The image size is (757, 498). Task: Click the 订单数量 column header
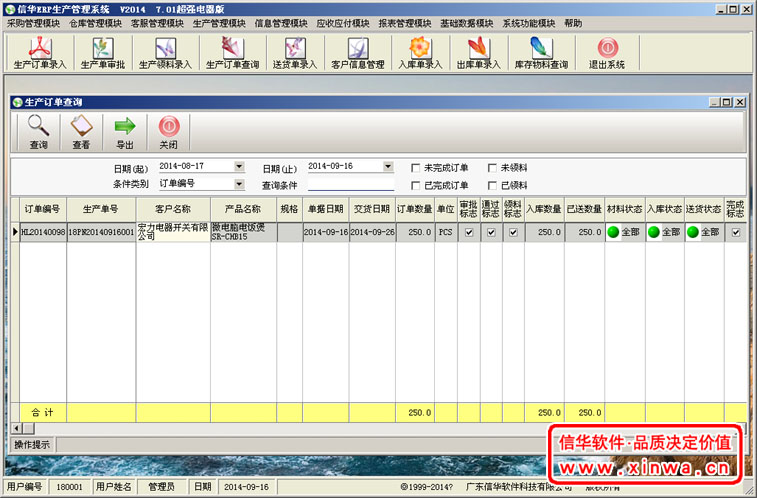(x=415, y=209)
